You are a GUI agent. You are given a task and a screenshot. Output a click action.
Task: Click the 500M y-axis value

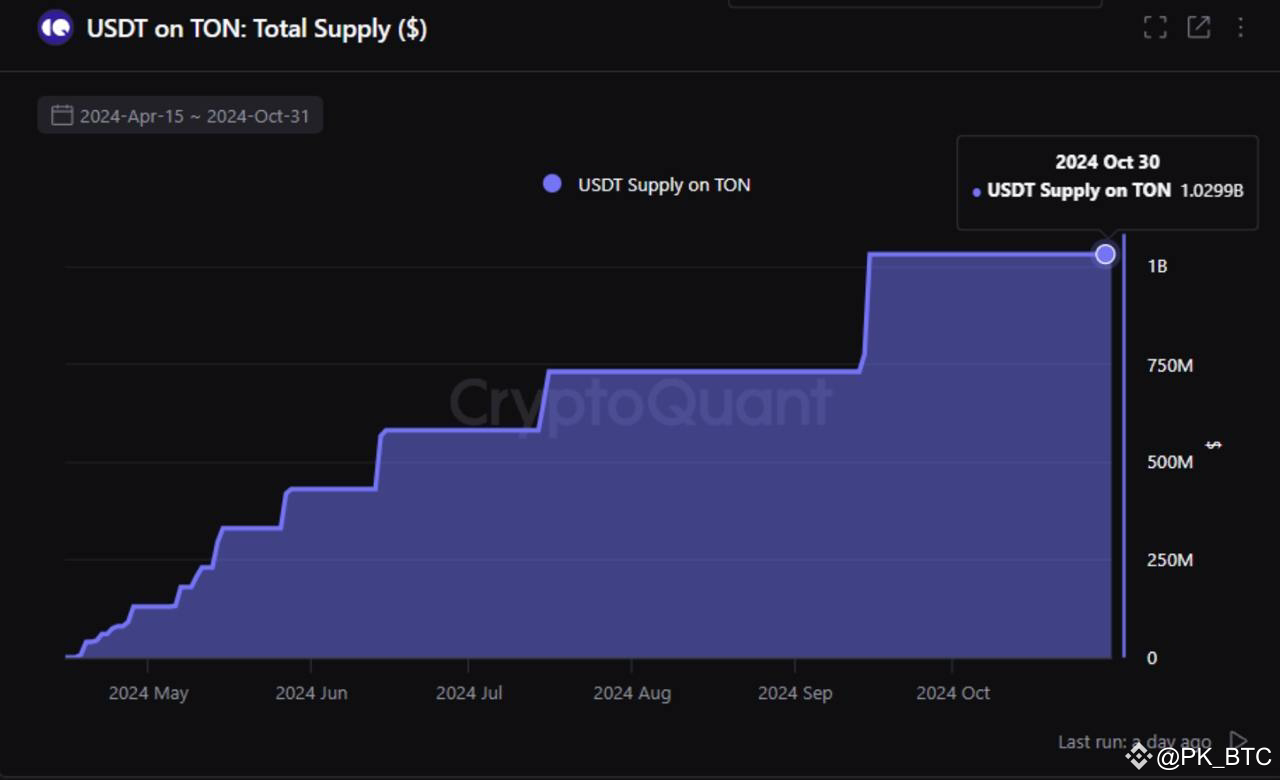click(x=1170, y=462)
